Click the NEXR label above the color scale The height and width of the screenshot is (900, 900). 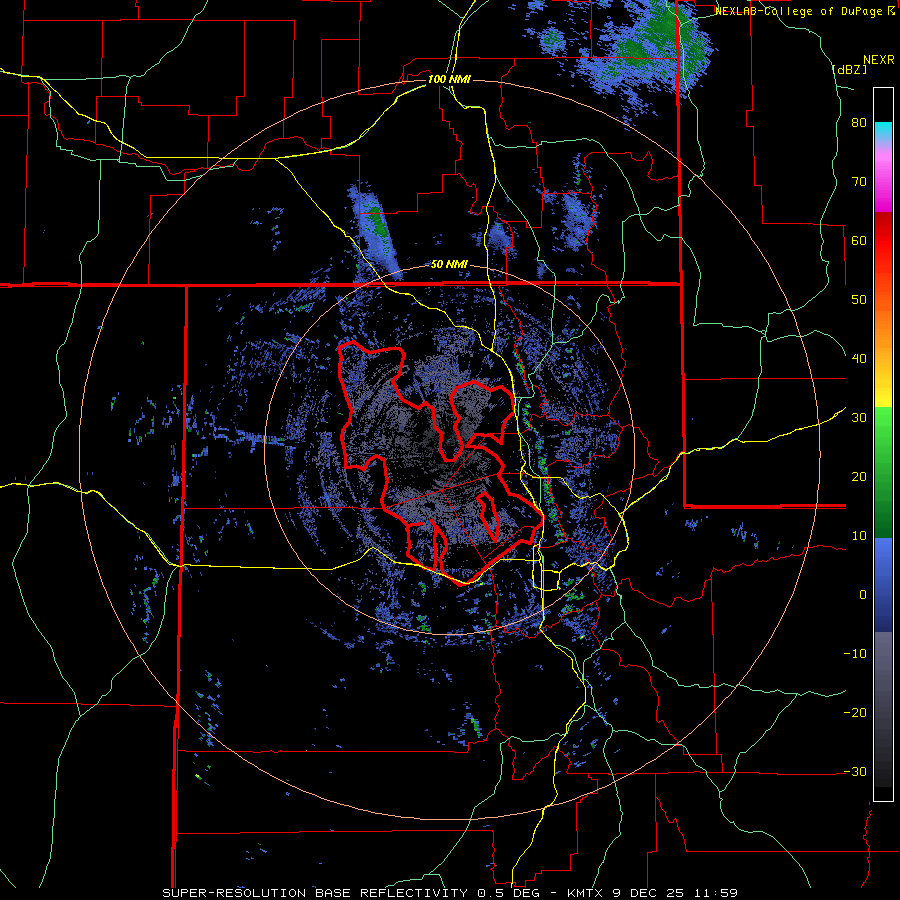(879, 59)
